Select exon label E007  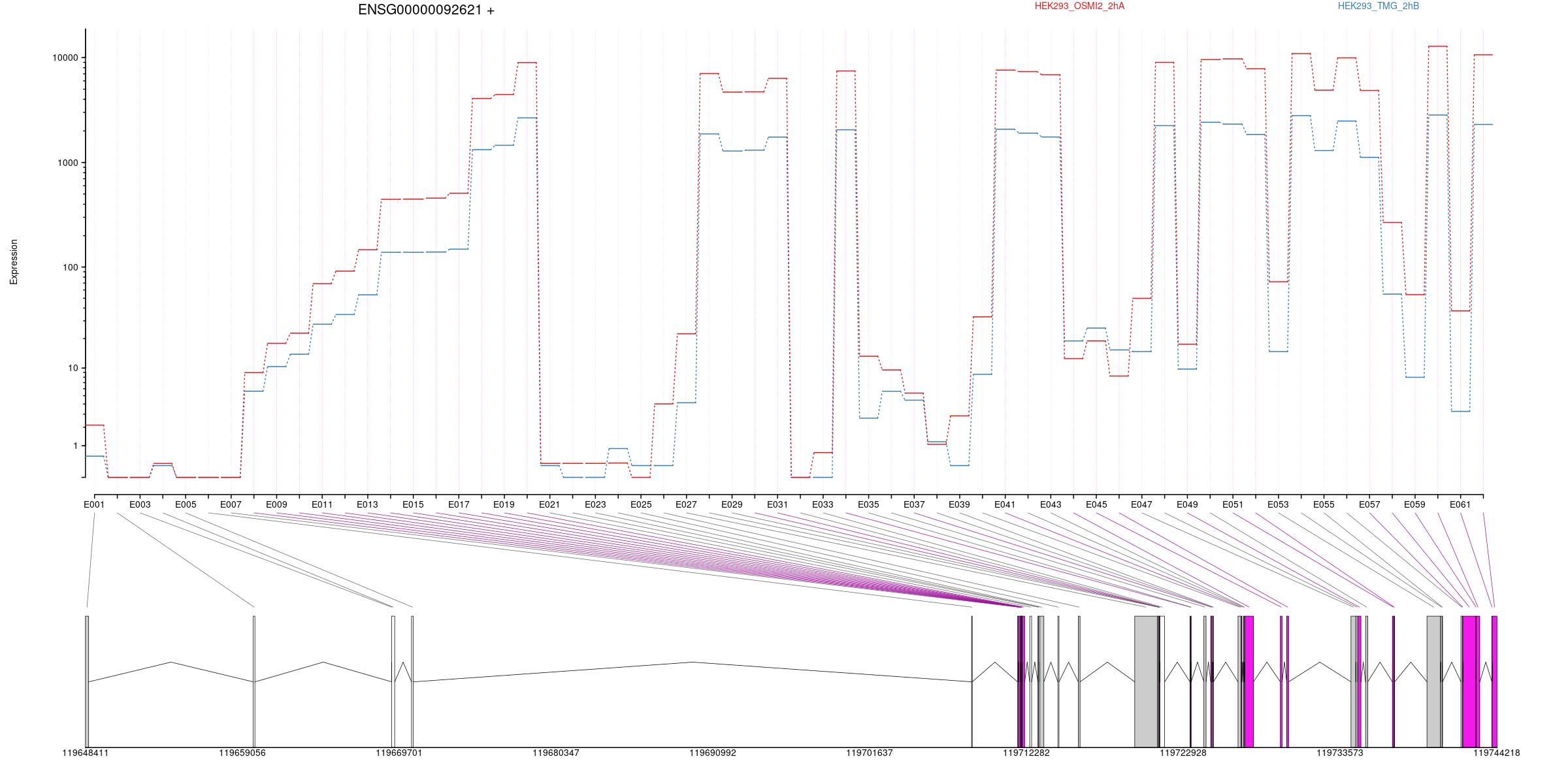231,505
